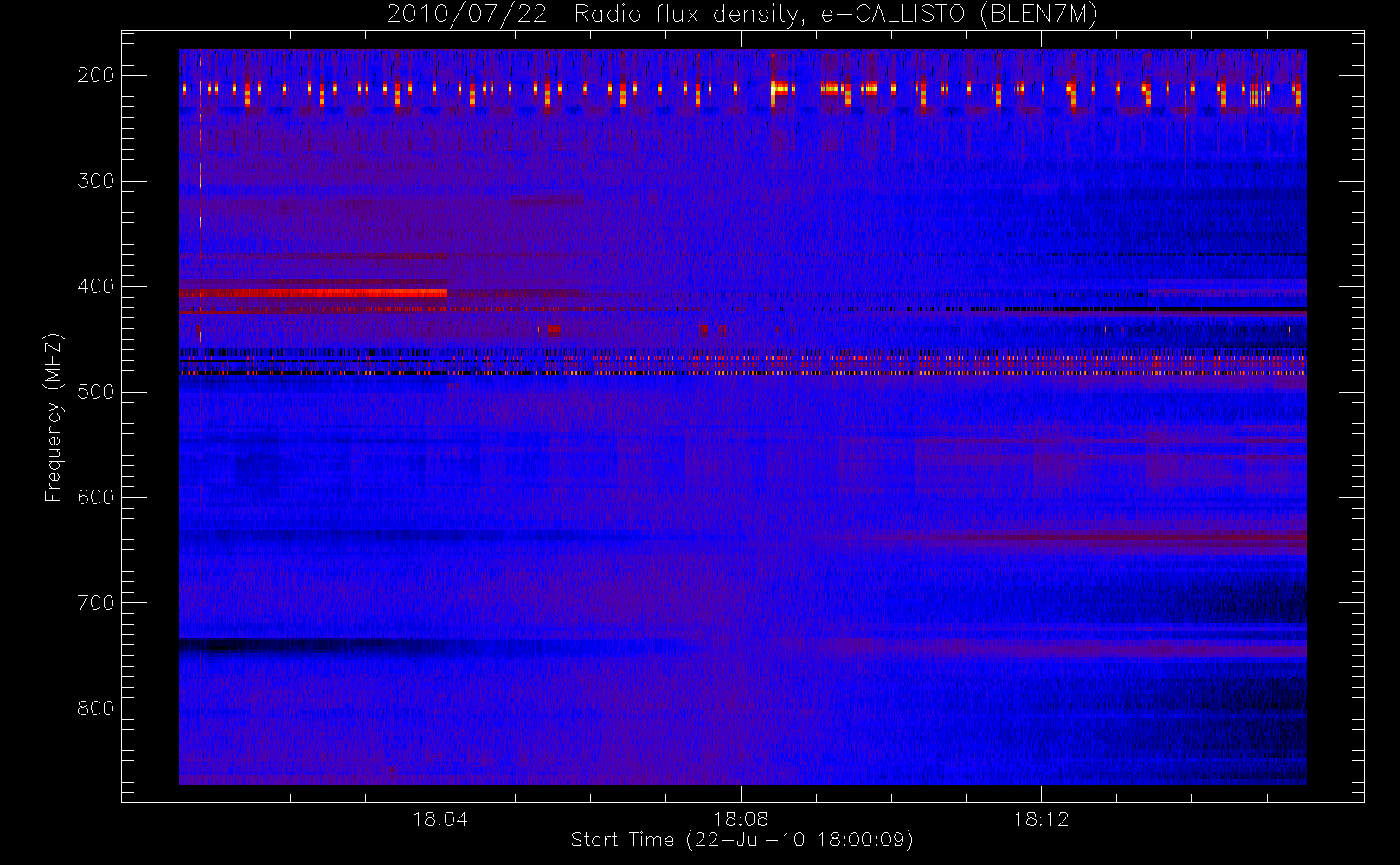Click the 'Start Time (22-Jul-10 18:00:09)' label
1400x865 pixels.
coord(742,840)
